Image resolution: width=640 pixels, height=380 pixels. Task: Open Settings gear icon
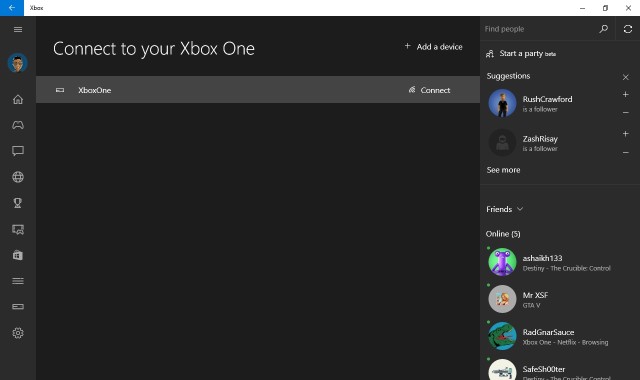18,333
